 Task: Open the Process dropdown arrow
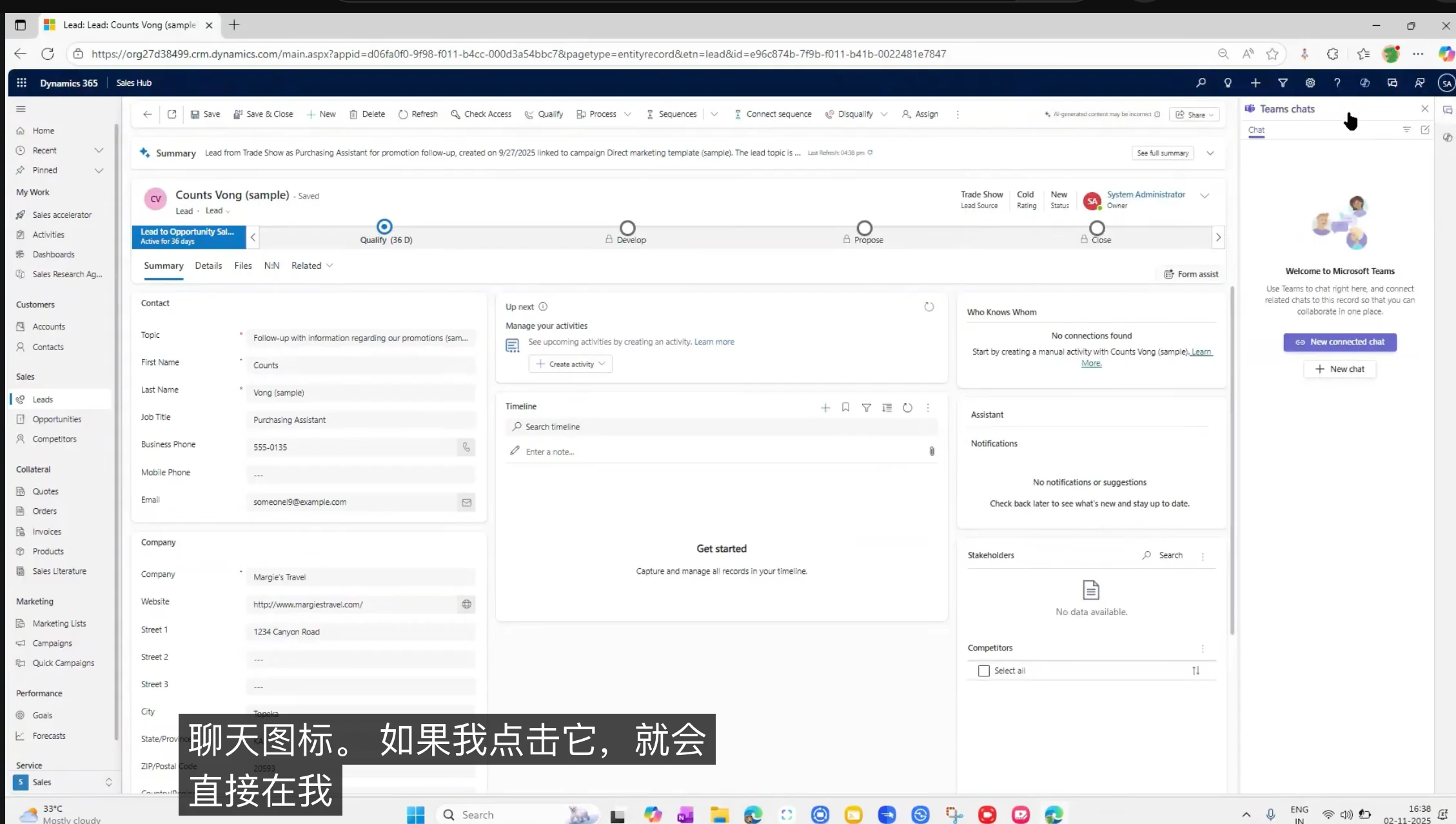(x=627, y=114)
